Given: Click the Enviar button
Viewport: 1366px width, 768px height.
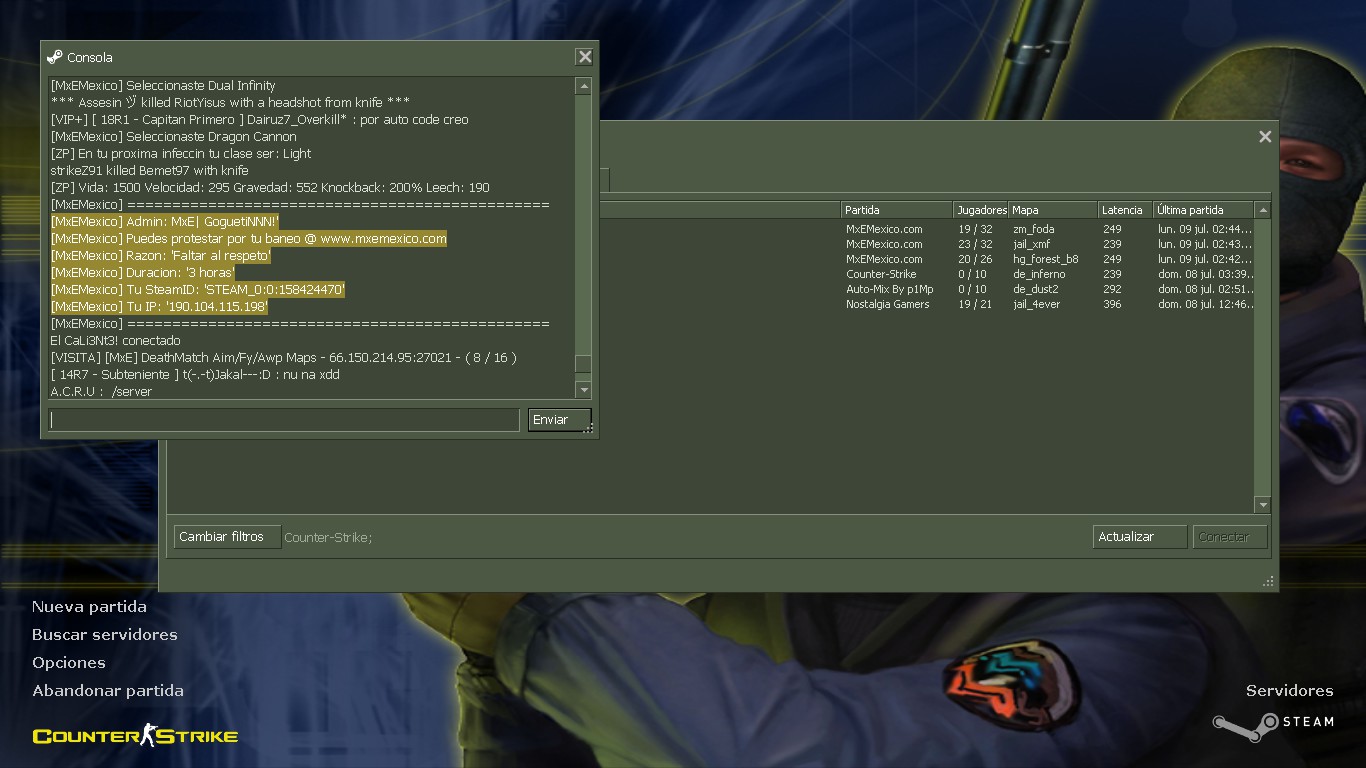Looking at the screenshot, I should point(559,420).
